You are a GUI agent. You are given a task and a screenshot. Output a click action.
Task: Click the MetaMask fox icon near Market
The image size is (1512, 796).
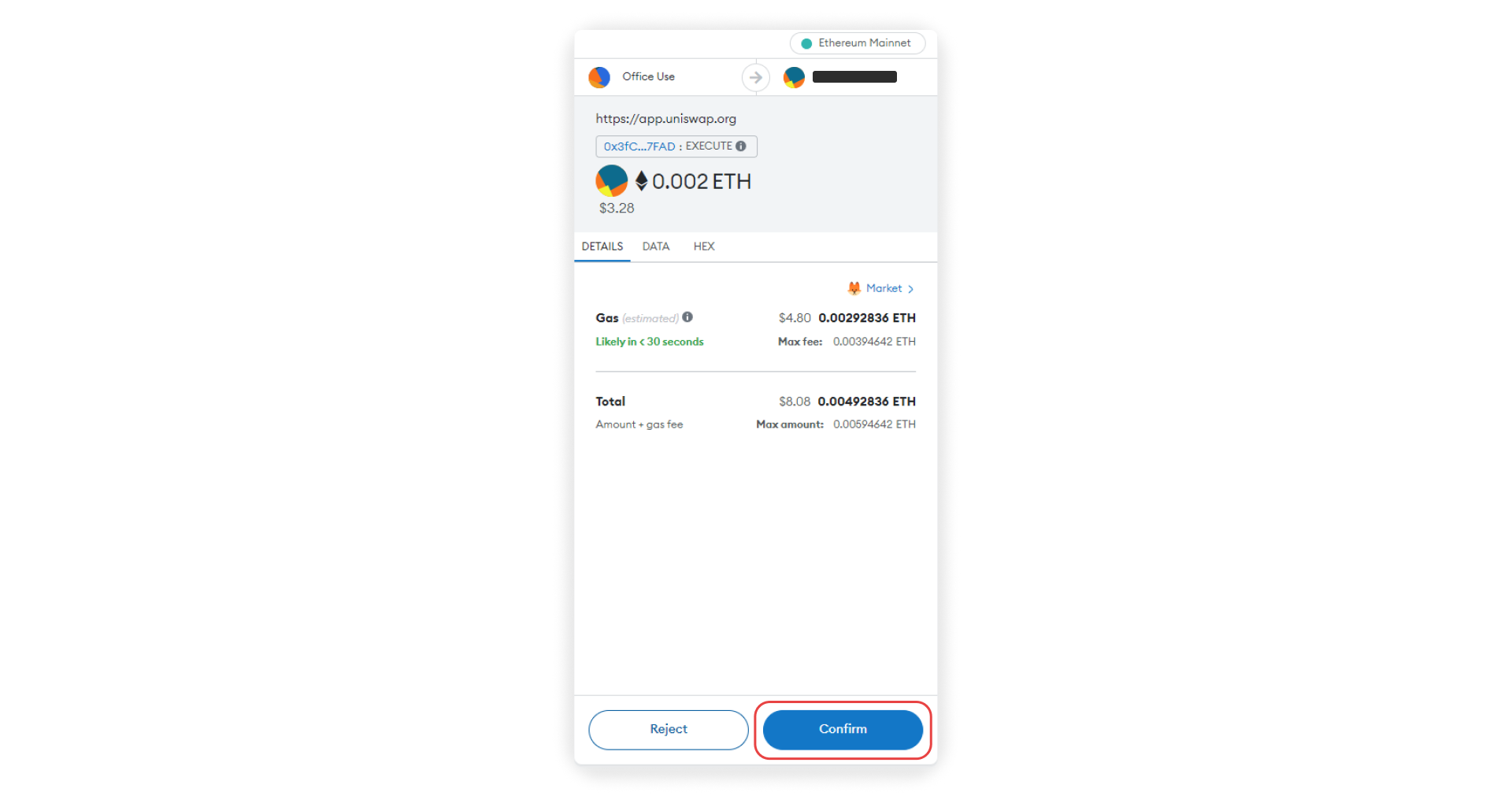click(x=854, y=288)
